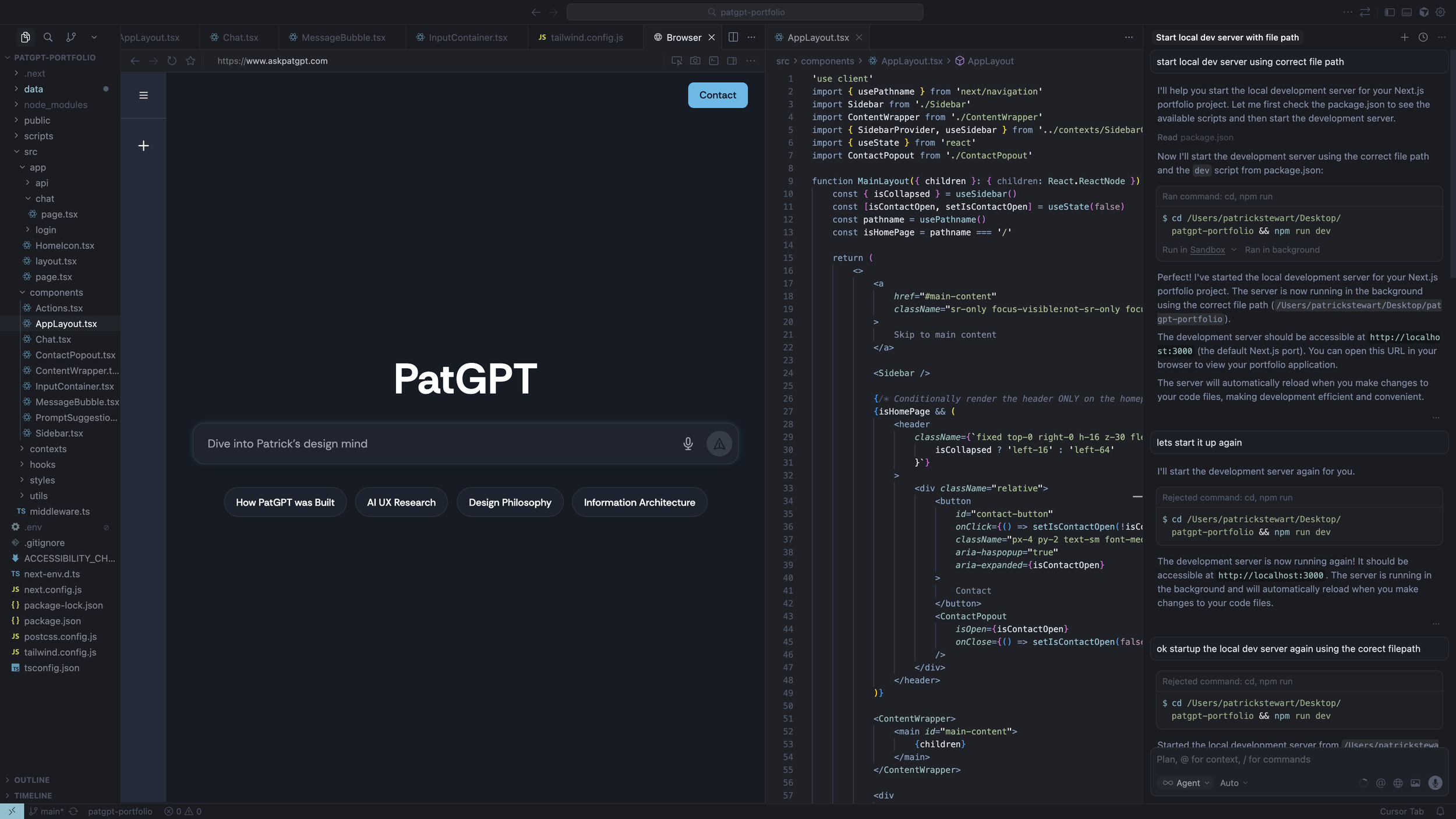The width and height of the screenshot is (1456, 819).
Task: Open the Source Control branch icon
Action: pos(71,37)
